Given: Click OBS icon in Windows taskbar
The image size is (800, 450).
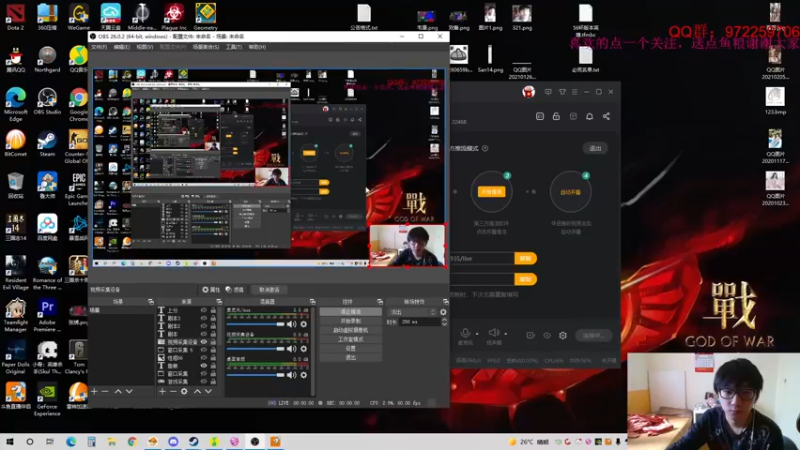Looking at the screenshot, I should pos(255,441).
